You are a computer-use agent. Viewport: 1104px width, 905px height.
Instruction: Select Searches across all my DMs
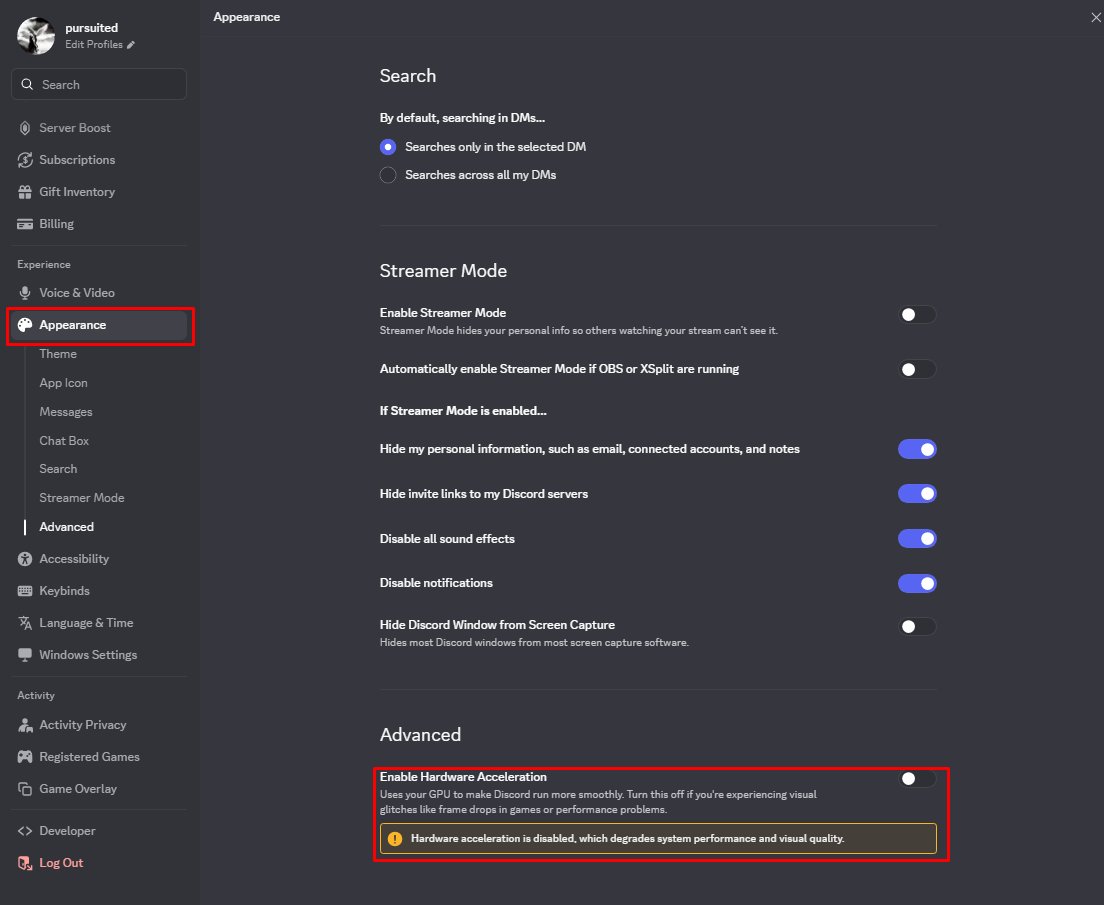point(387,175)
